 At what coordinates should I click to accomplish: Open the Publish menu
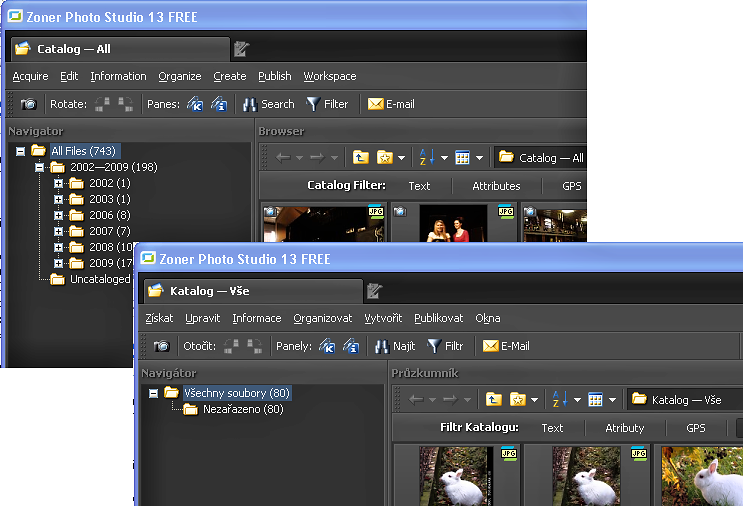(x=275, y=76)
